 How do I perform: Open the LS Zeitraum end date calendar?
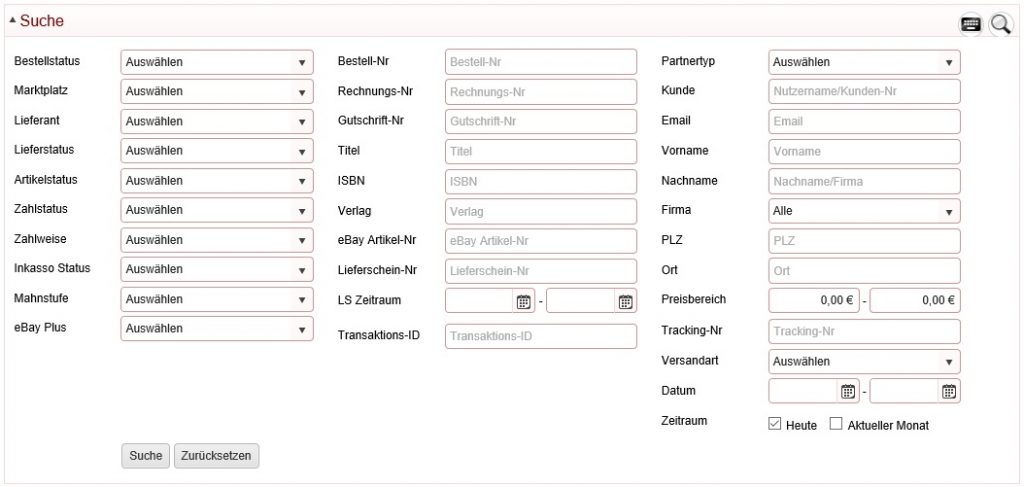625,301
